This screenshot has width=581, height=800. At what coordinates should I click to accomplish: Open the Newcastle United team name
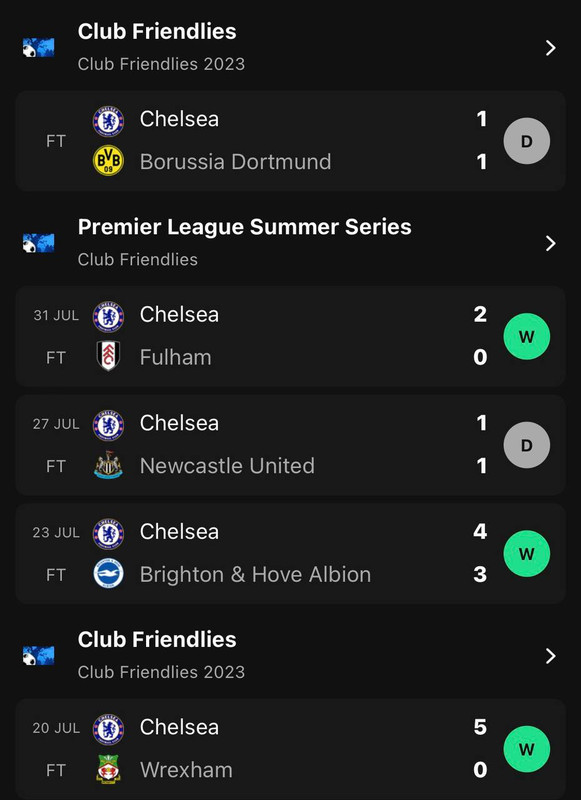(x=227, y=465)
